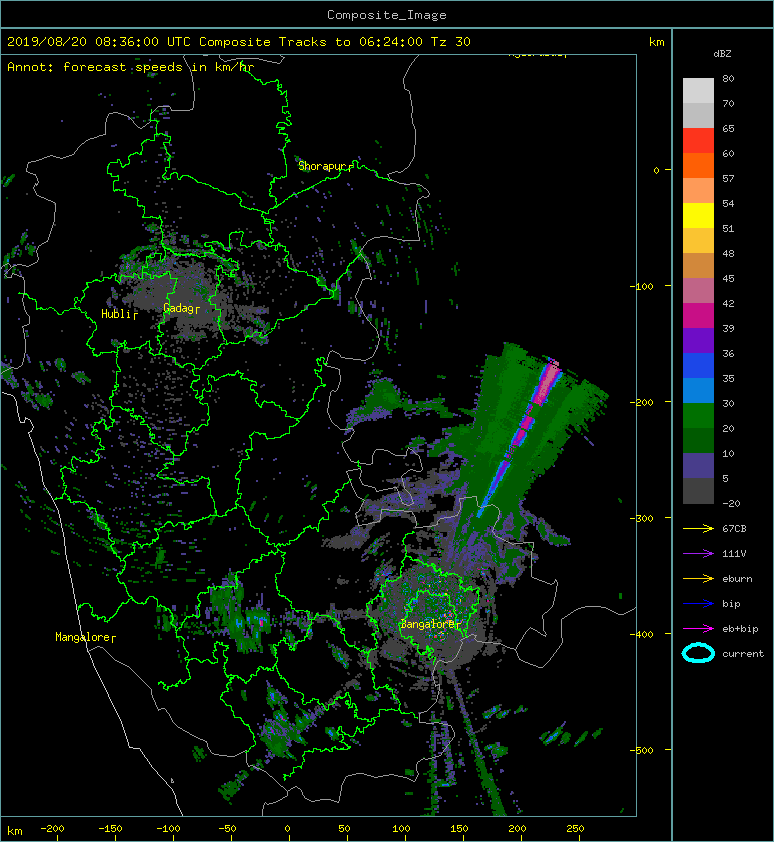Viewport: 774px width, 842px height.
Task: Click the 111V legend label
Action: point(734,554)
